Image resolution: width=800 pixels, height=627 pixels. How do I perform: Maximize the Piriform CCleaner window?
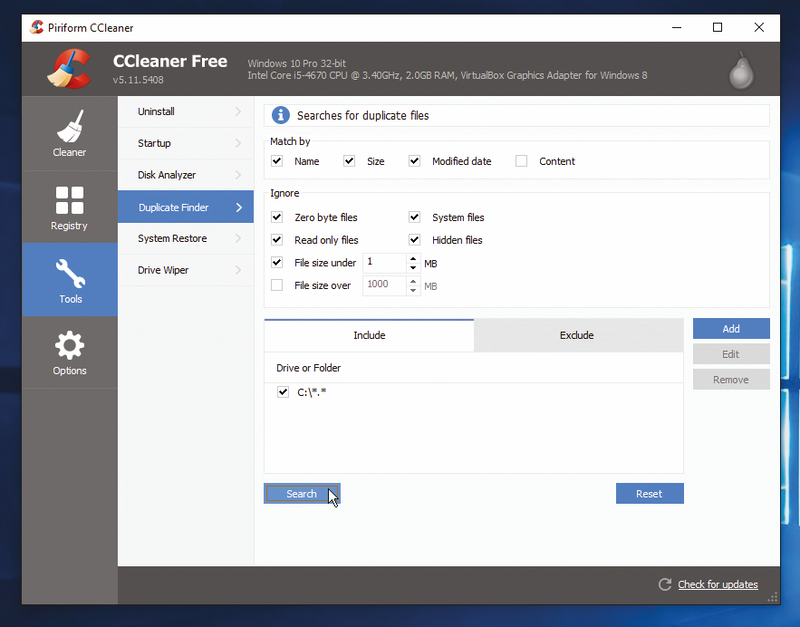717,28
